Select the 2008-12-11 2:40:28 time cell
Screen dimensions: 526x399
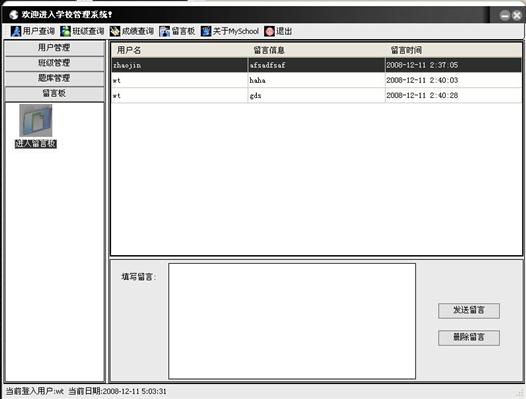click(x=454, y=95)
